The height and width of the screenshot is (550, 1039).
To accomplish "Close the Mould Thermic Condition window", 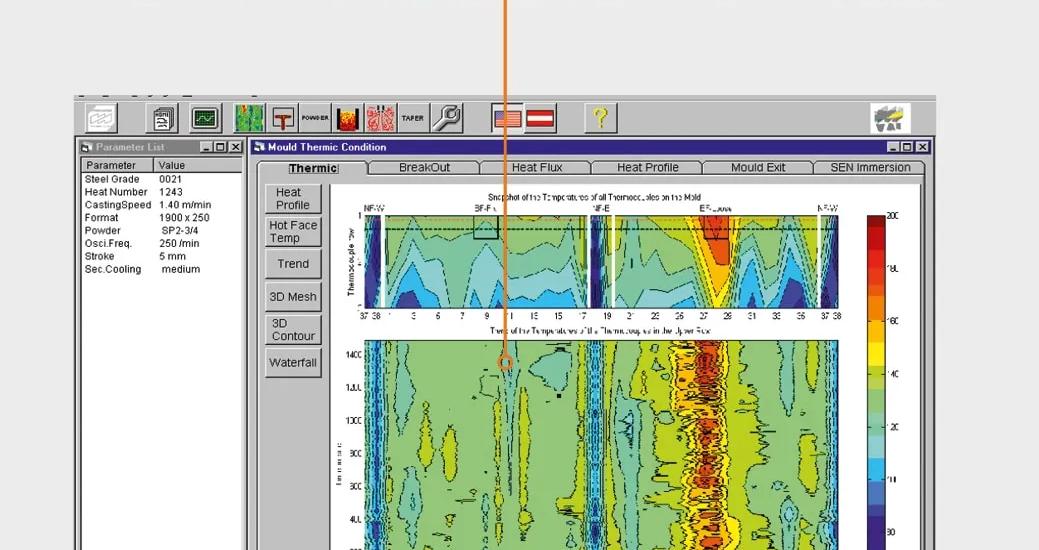I will [922, 147].
